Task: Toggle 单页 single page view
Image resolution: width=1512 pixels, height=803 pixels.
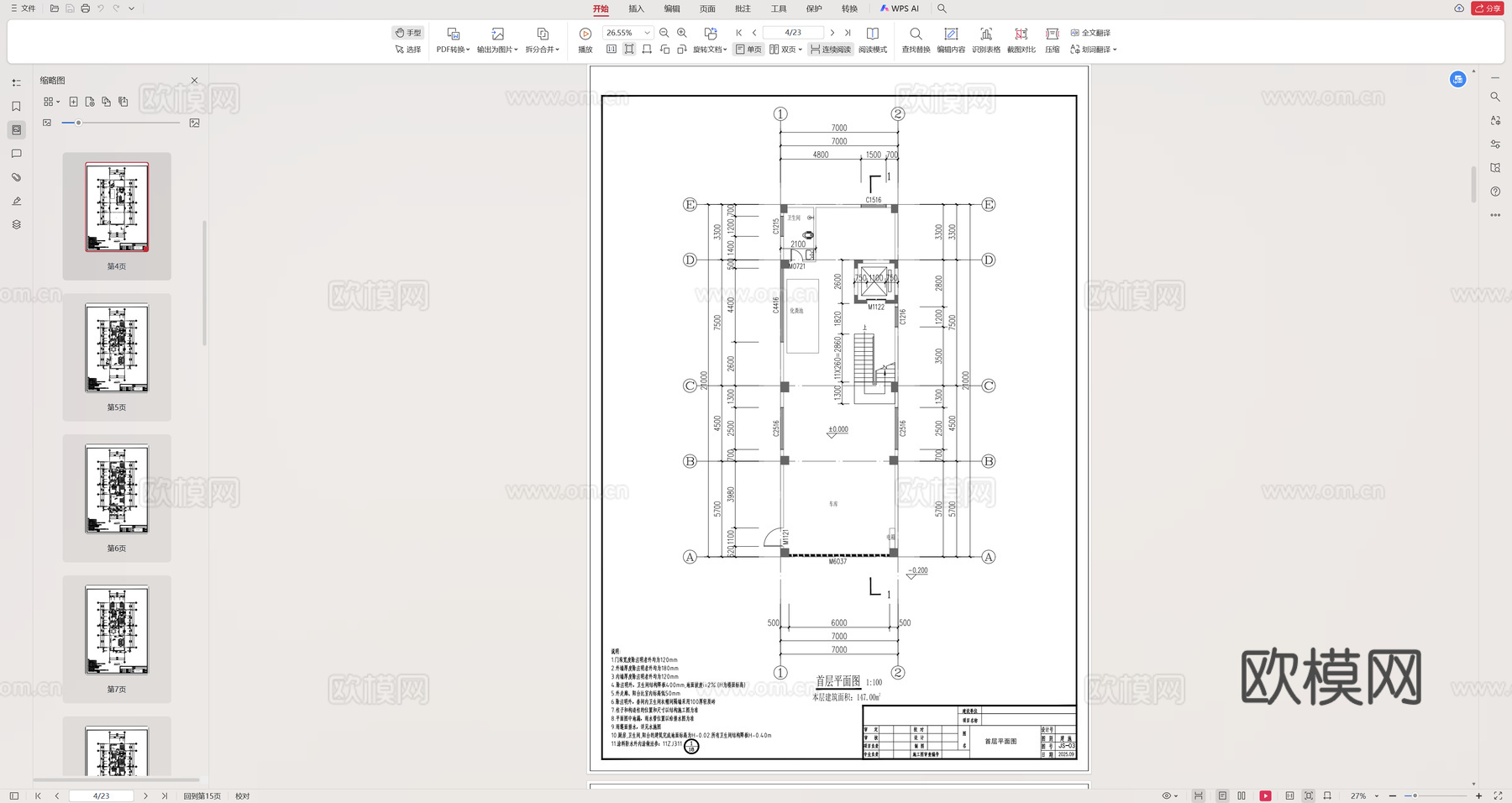Action: coord(748,49)
